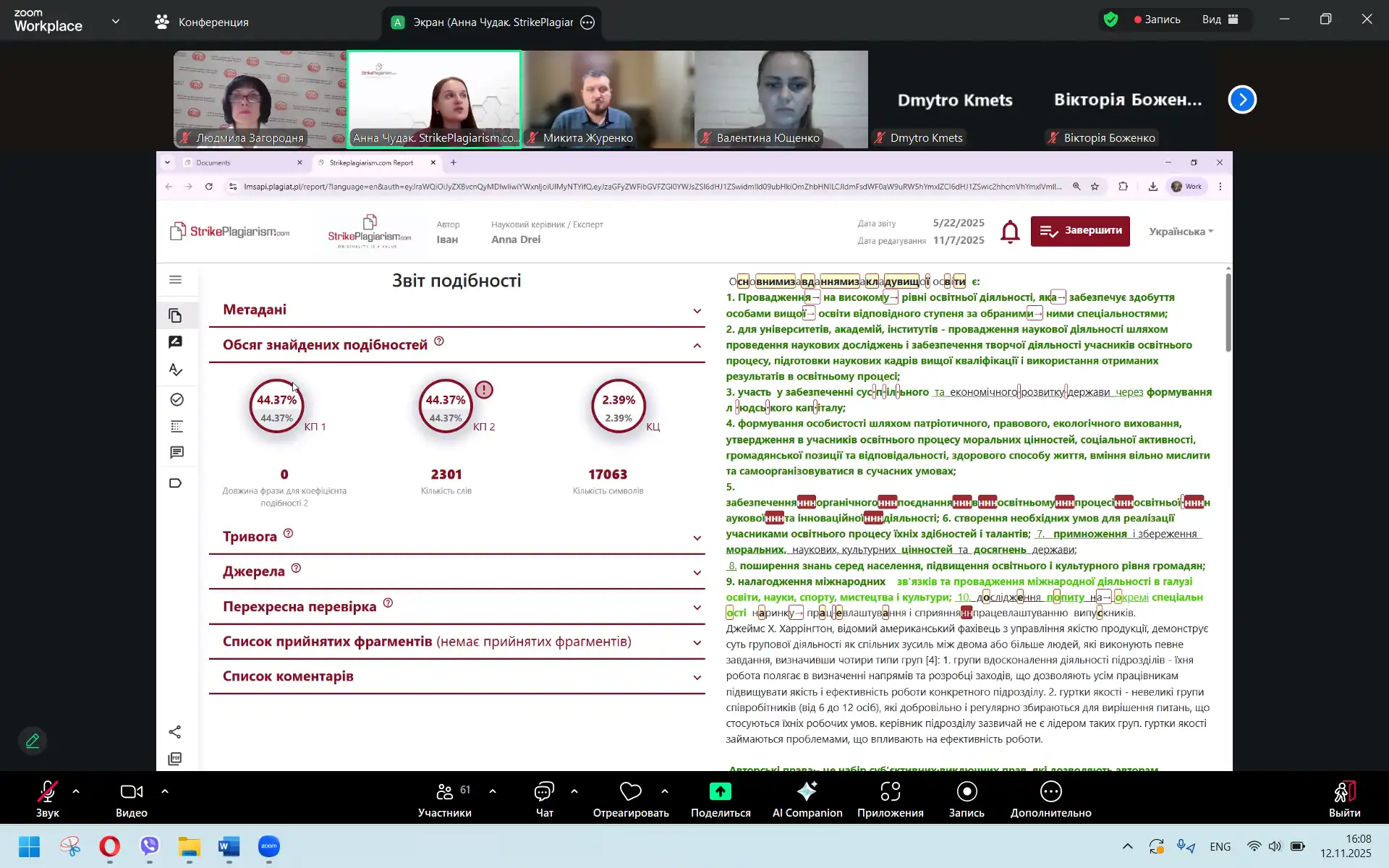
Task: Open the Participants list icon
Action: coord(445,792)
